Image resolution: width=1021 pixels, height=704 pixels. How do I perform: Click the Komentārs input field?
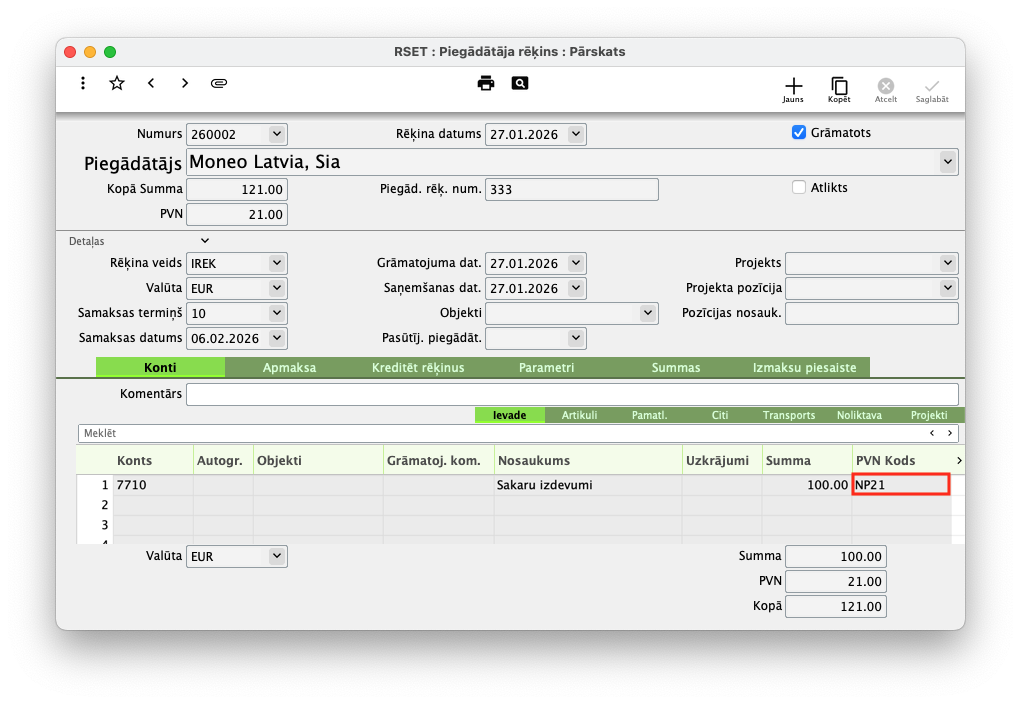tap(571, 394)
